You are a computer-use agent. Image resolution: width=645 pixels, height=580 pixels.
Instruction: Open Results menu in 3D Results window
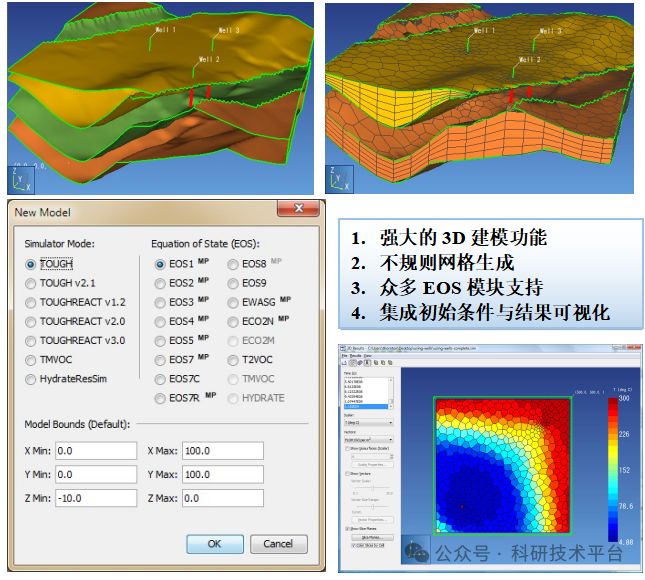356,356
